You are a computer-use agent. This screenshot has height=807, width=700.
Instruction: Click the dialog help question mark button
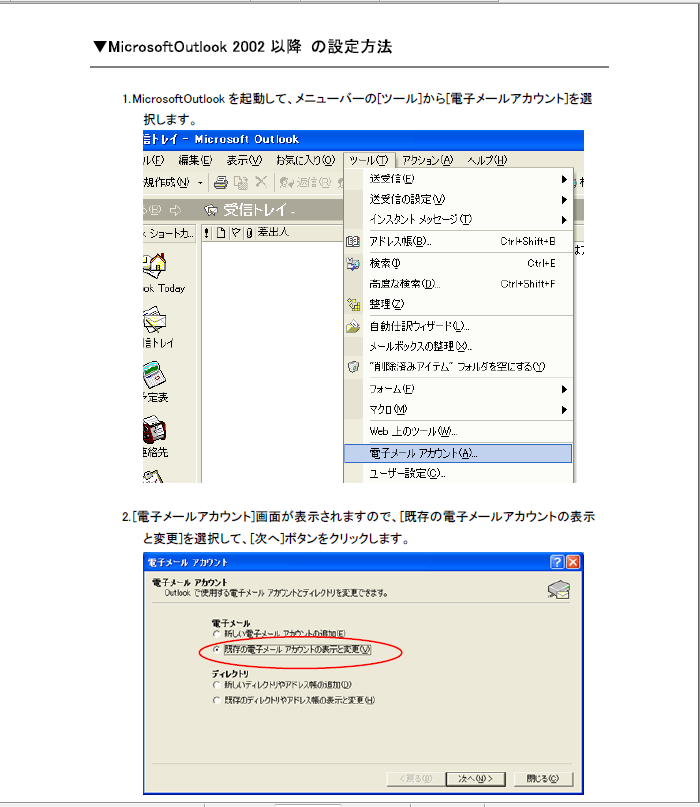(557, 562)
